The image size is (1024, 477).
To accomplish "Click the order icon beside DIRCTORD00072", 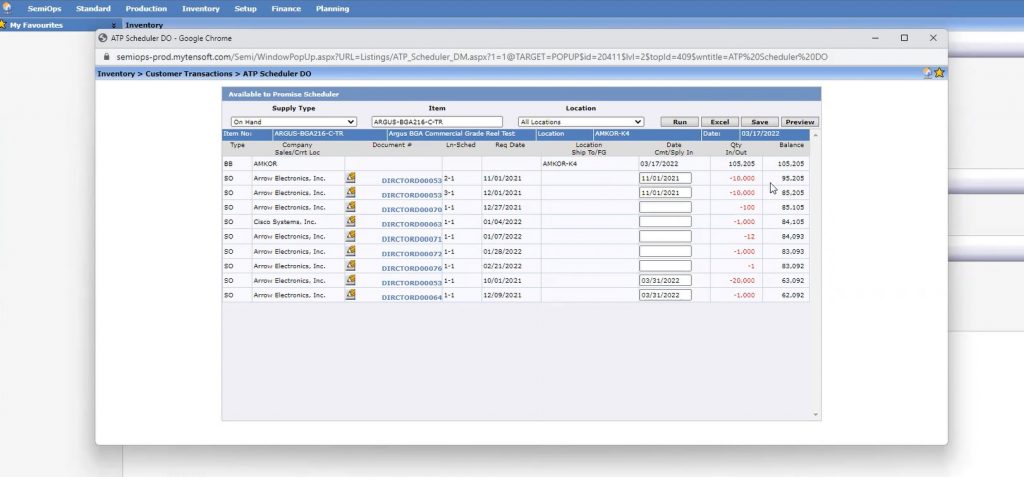I will (351, 250).
